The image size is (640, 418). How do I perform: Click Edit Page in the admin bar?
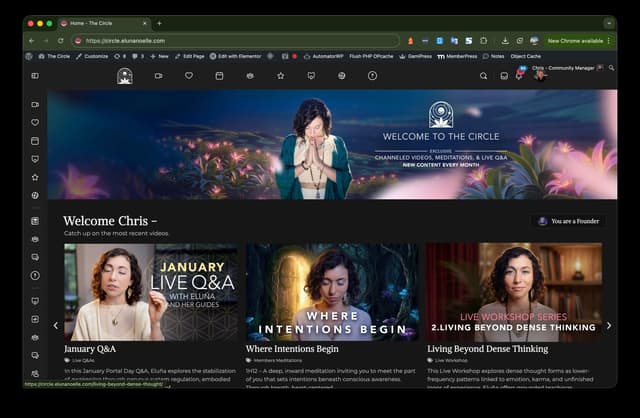tap(190, 56)
